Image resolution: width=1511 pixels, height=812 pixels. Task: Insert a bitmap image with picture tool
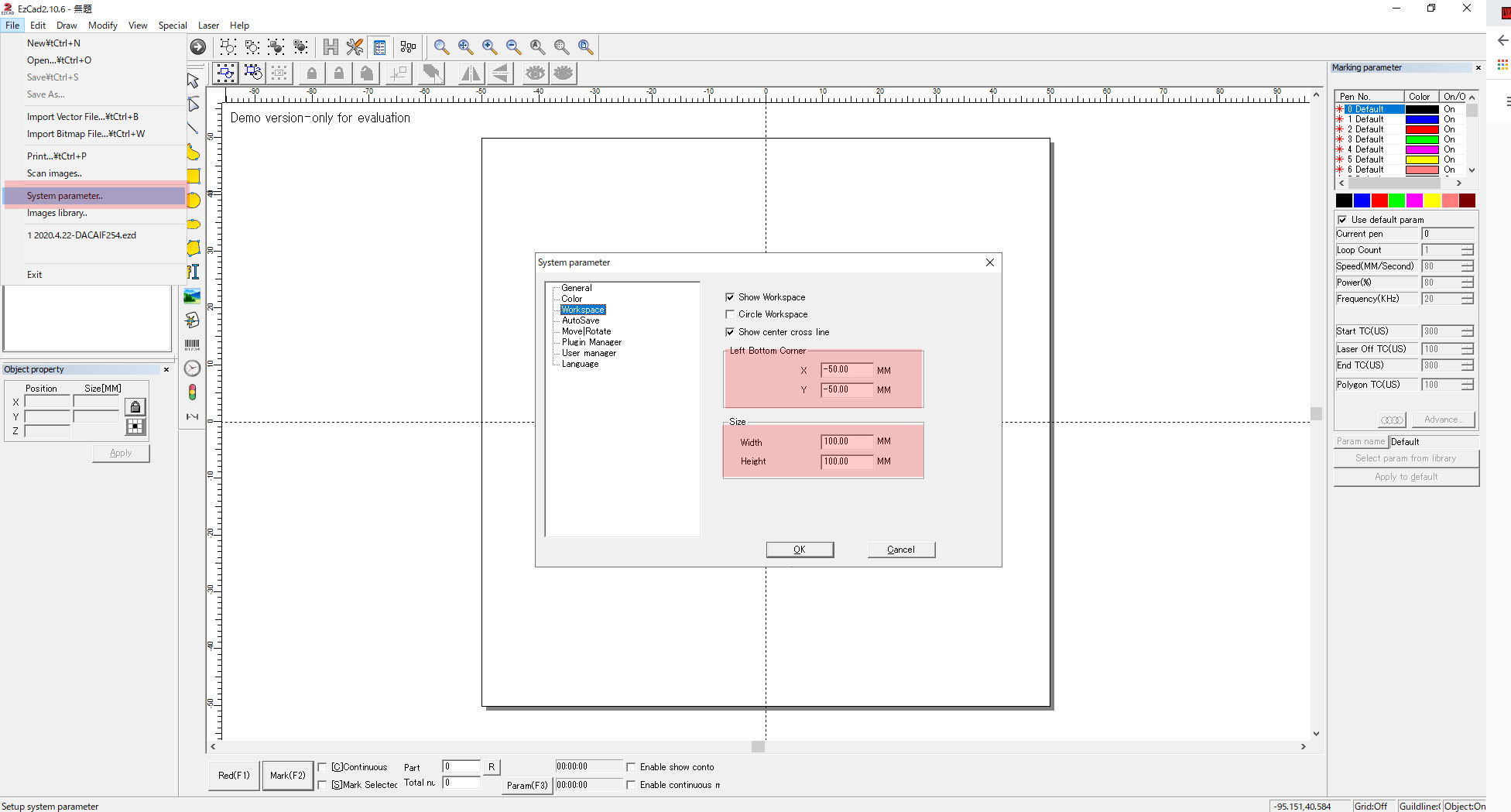click(x=193, y=296)
